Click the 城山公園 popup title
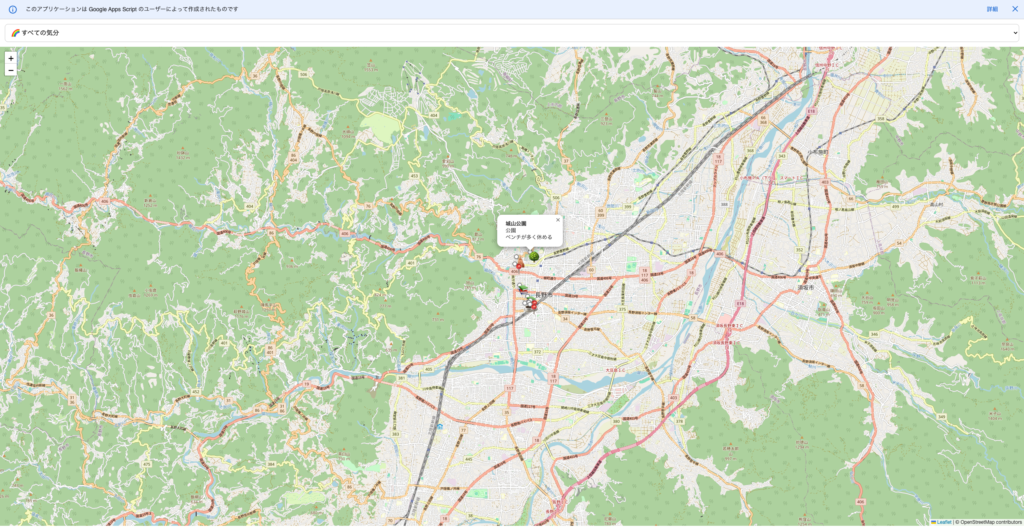1024x527 pixels. pyautogui.click(x=515, y=223)
